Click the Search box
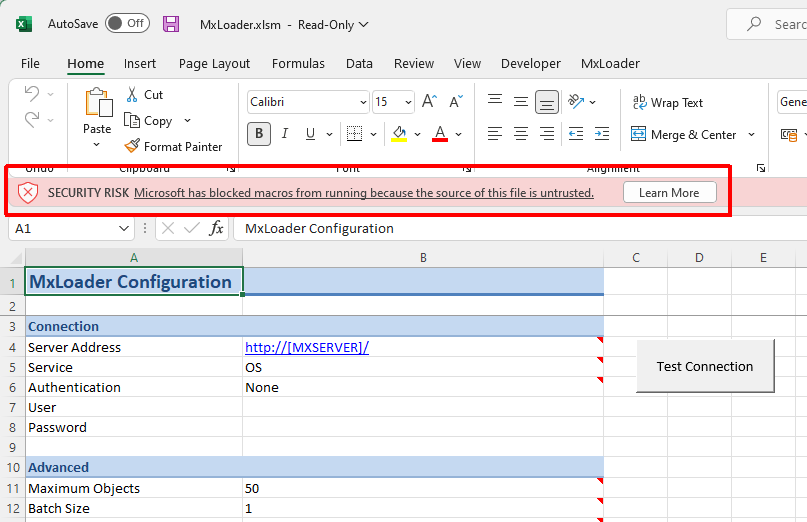Image resolution: width=807 pixels, height=522 pixels. click(x=767, y=24)
